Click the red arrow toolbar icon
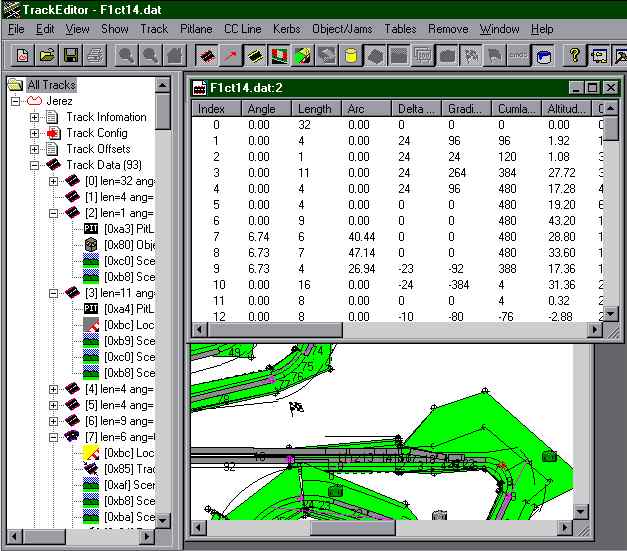Viewport: 627px width, 551px height. click(231, 55)
